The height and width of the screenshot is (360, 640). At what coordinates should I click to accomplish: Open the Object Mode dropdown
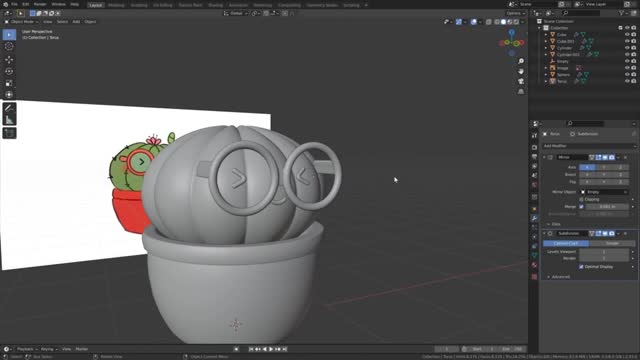(21, 22)
